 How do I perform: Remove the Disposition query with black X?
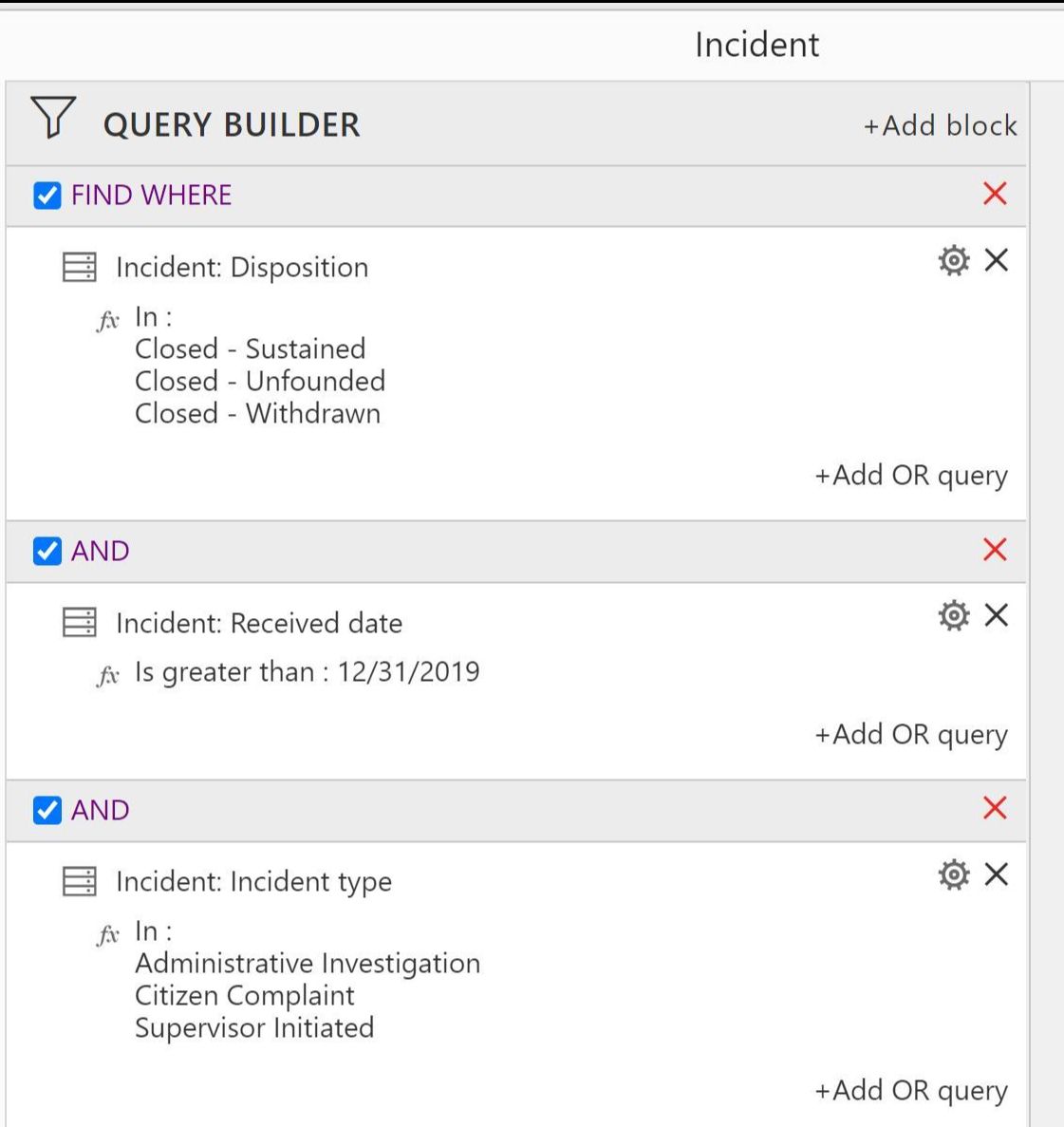coord(997,260)
